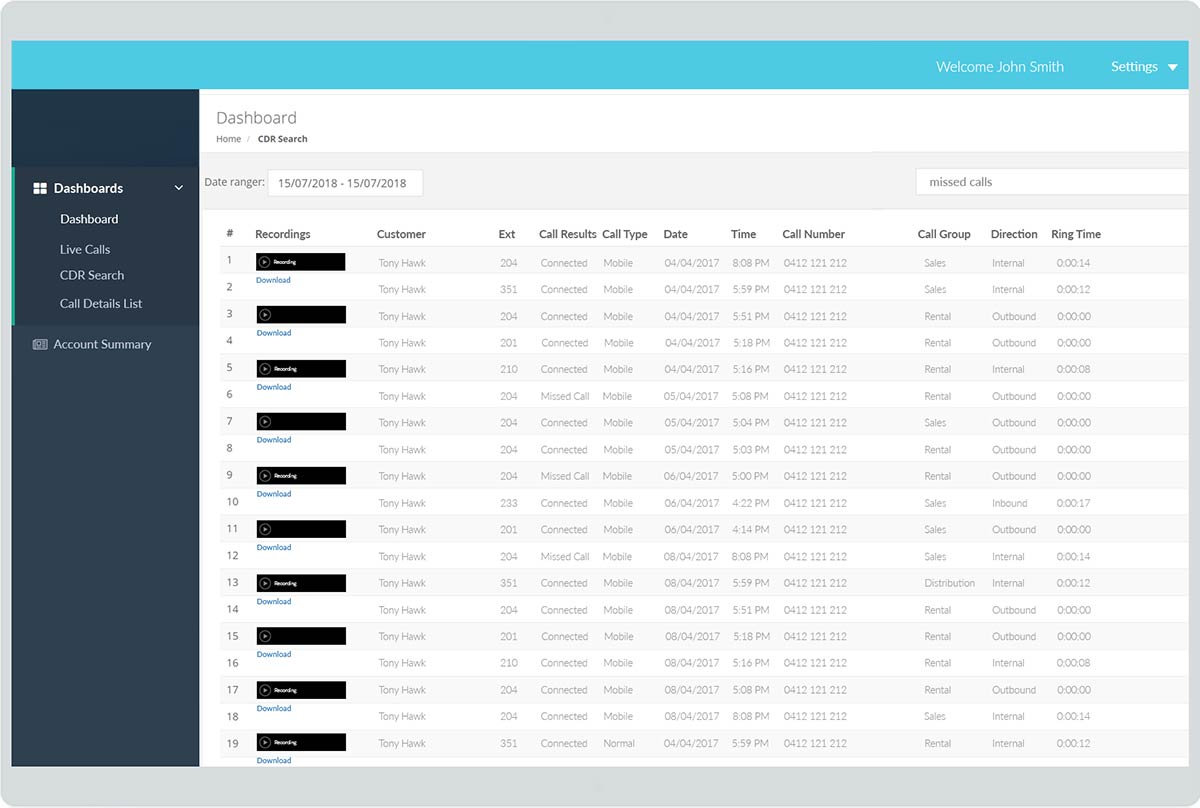
Task: Download the recording under row 13
Action: coord(273,601)
